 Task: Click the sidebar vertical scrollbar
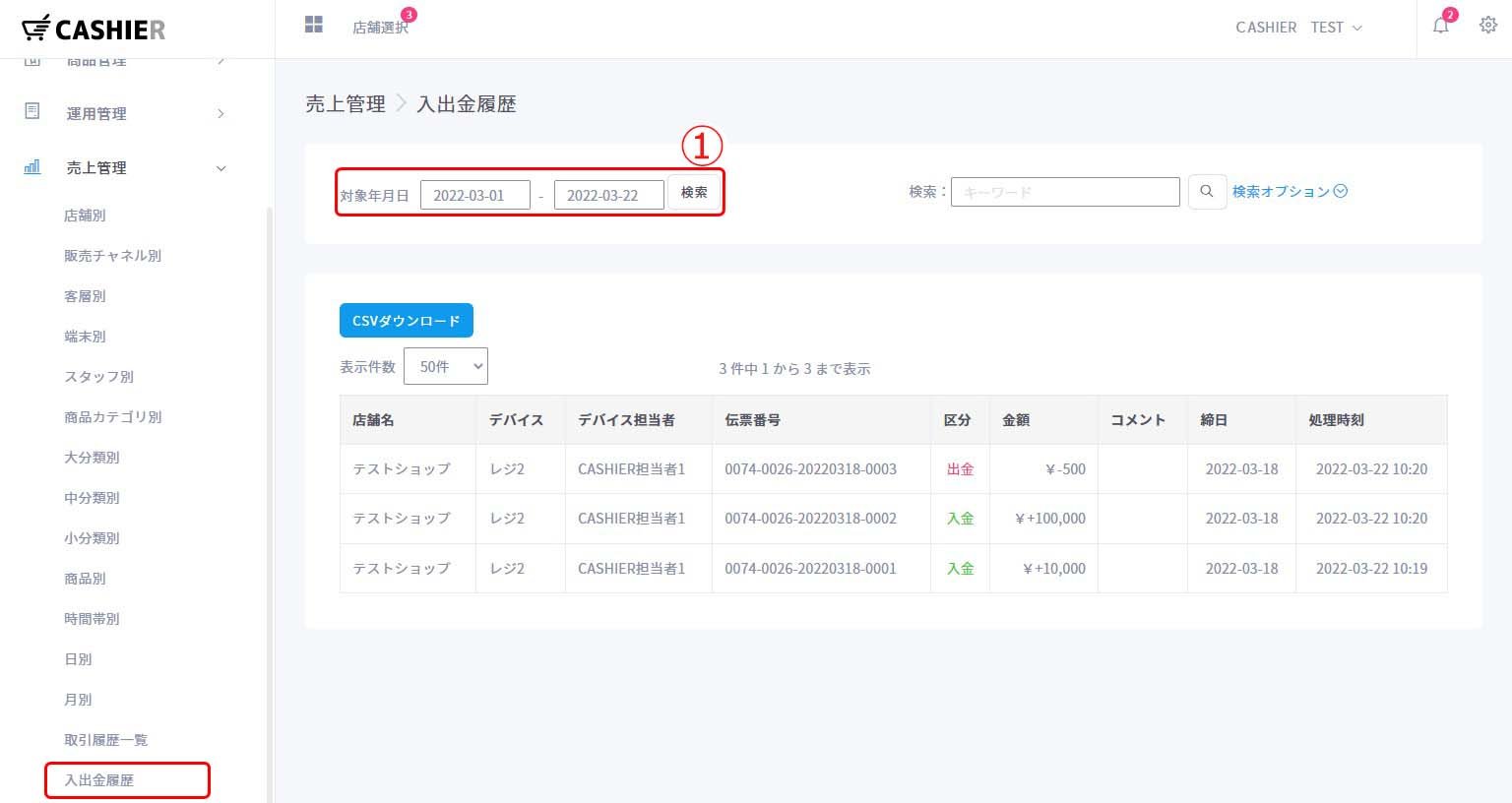(x=270, y=505)
